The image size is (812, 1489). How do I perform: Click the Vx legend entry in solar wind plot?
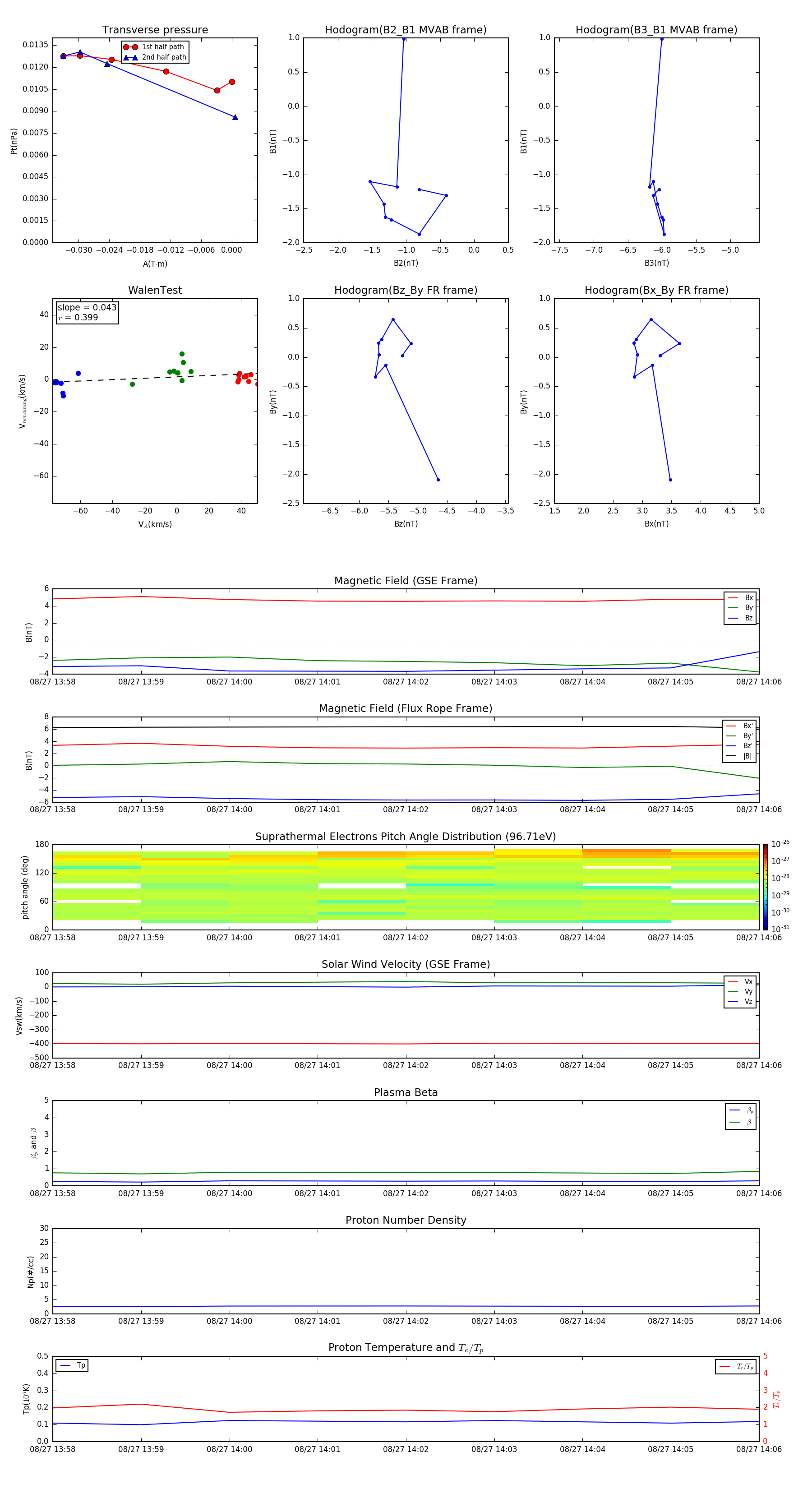(740, 981)
